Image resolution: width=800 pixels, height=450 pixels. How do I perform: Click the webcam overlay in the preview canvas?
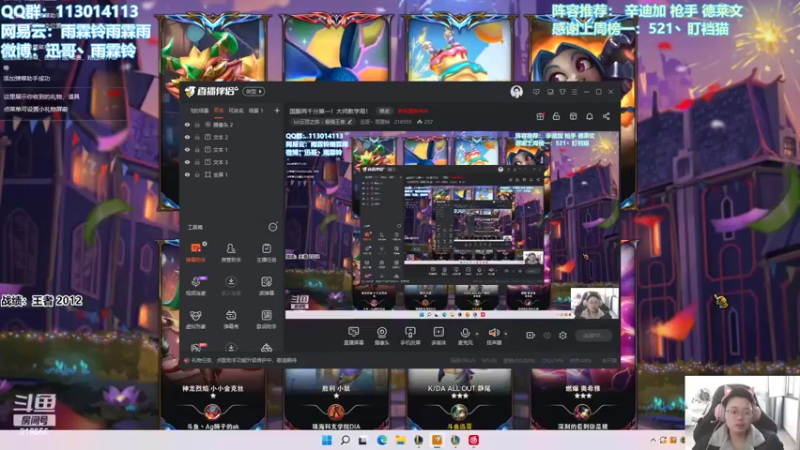click(x=595, y=303)
